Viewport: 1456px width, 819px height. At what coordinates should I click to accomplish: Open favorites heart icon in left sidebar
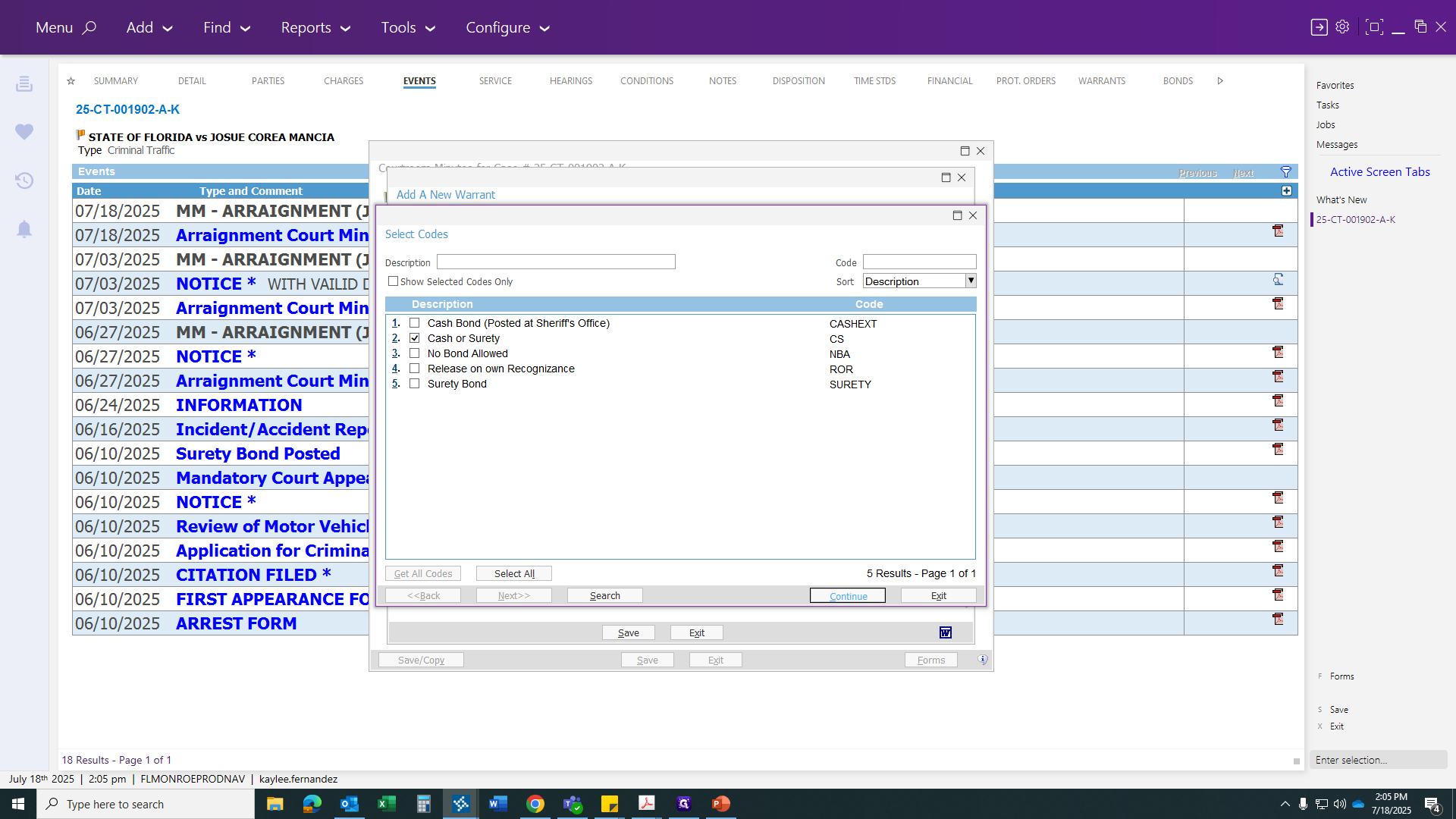[x=24, y=132]
